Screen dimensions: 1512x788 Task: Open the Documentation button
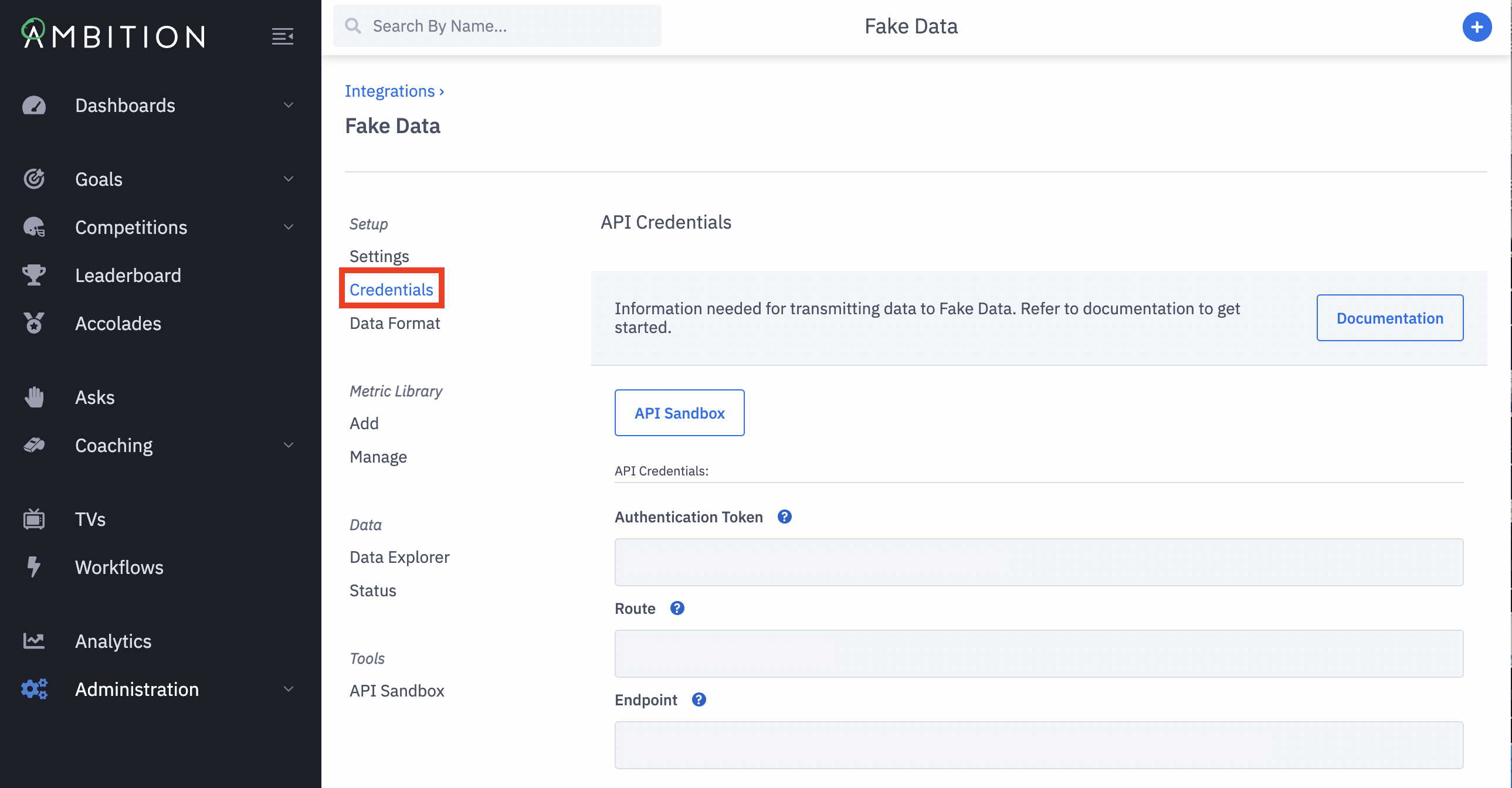pos(1389,318)
